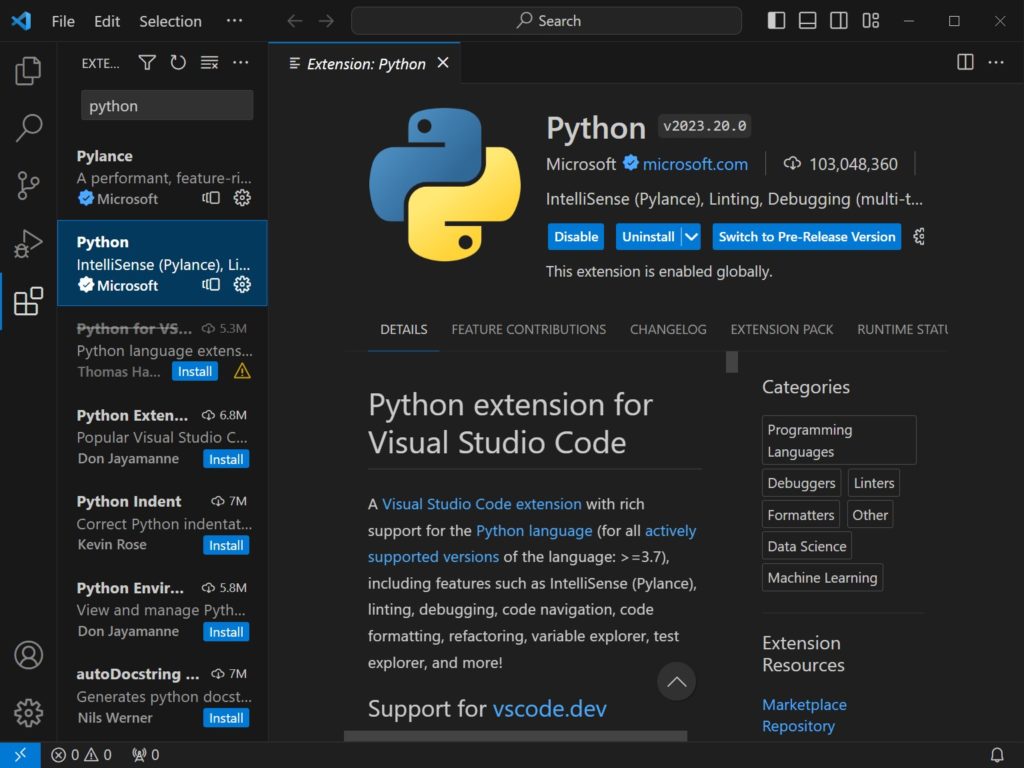This screenshot has height=768, width=1024.
Task: Click the python extensions search field
Action: (167, 106)
